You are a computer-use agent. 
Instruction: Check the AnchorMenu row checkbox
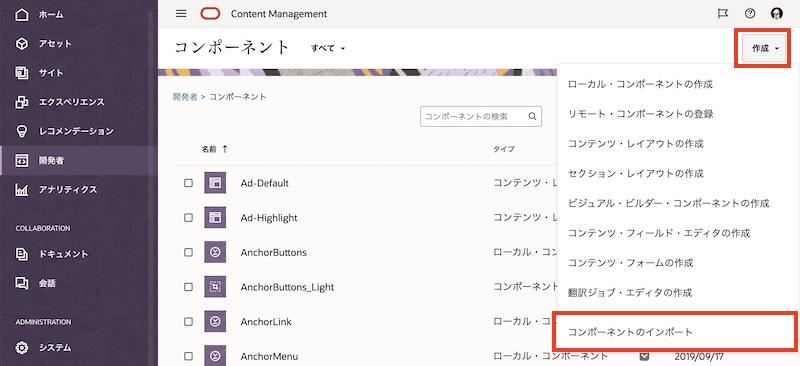coord(188,356)
